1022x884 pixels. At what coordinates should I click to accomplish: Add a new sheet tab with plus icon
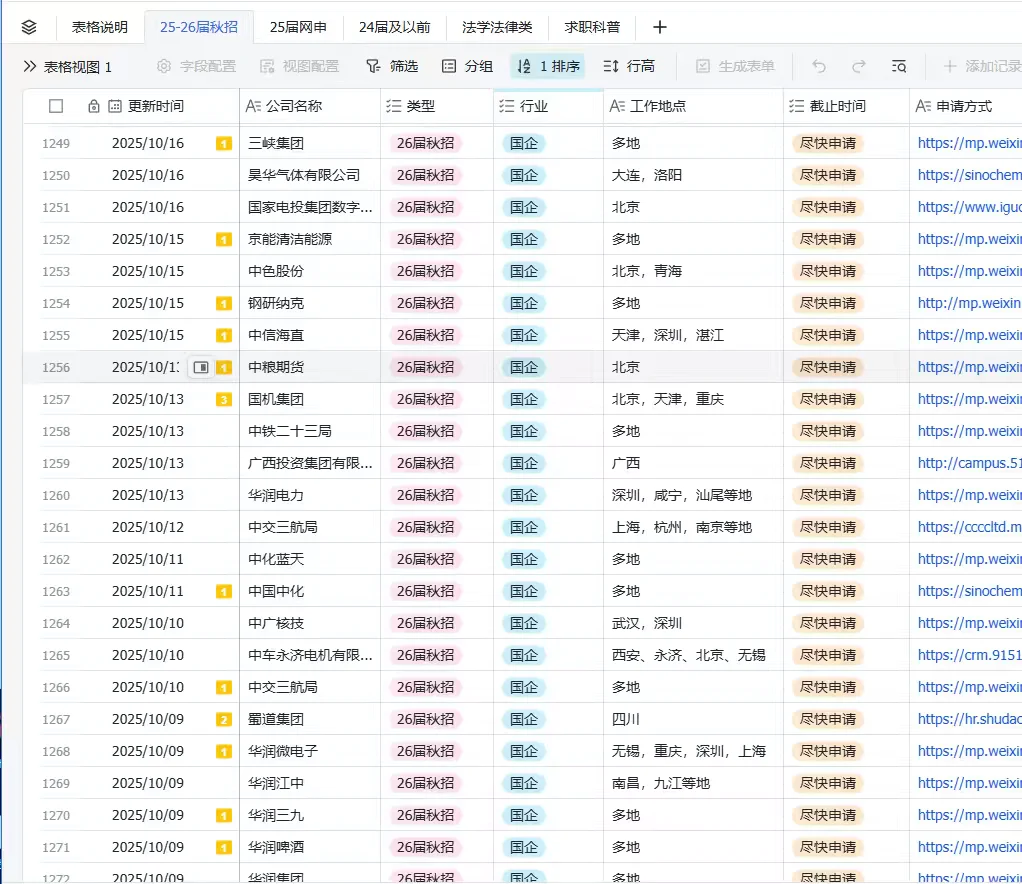(x=660, y=27)
